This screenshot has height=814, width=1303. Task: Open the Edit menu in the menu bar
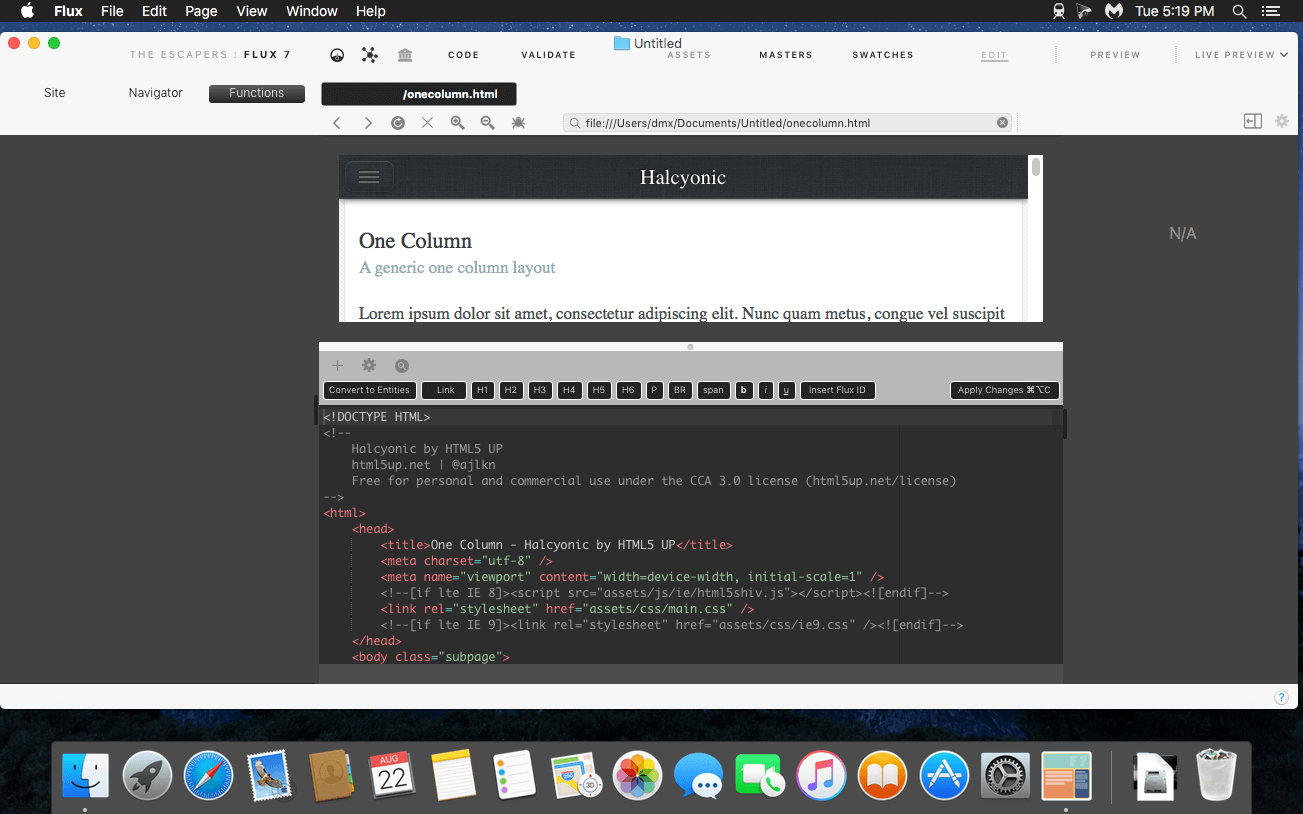click(x=154, y=11)
